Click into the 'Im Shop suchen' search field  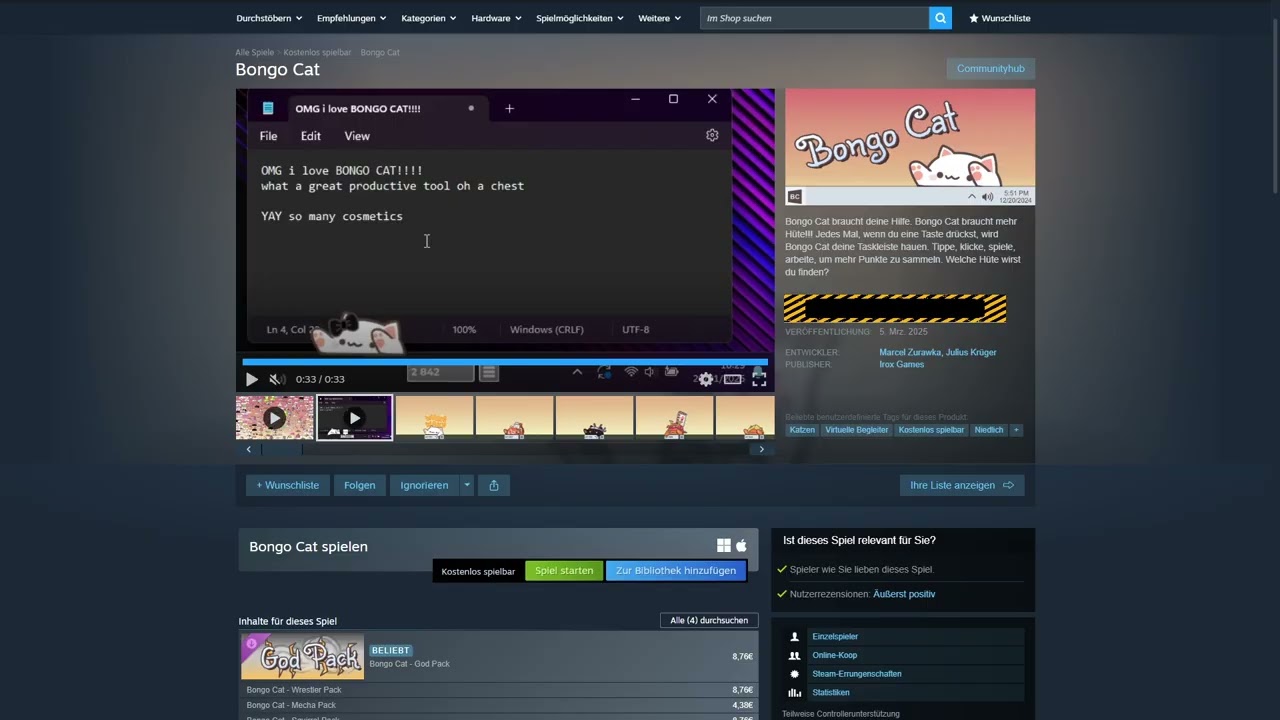pos(814,18)
